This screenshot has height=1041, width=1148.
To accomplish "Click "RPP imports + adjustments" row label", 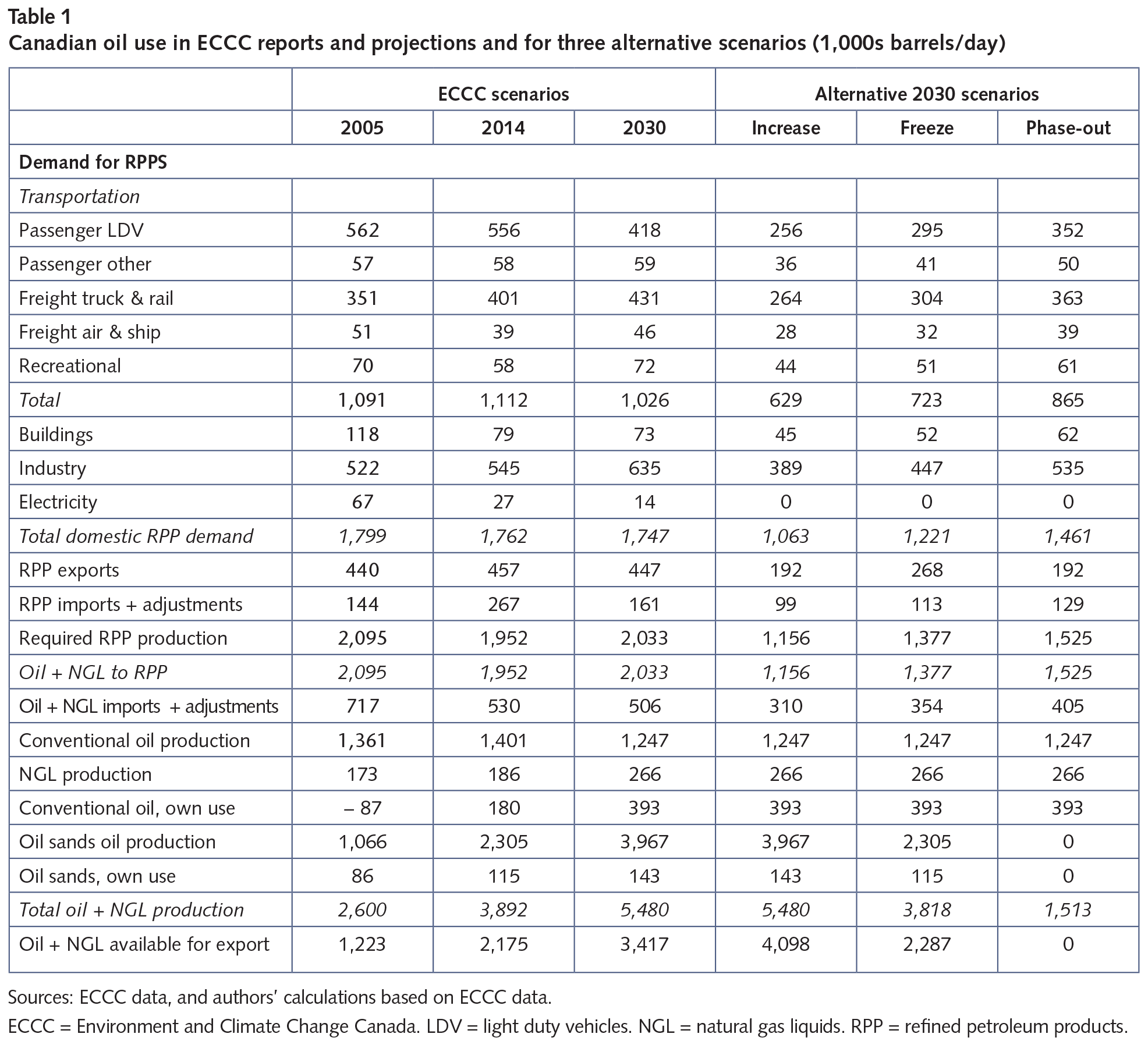I will (130, 604).
